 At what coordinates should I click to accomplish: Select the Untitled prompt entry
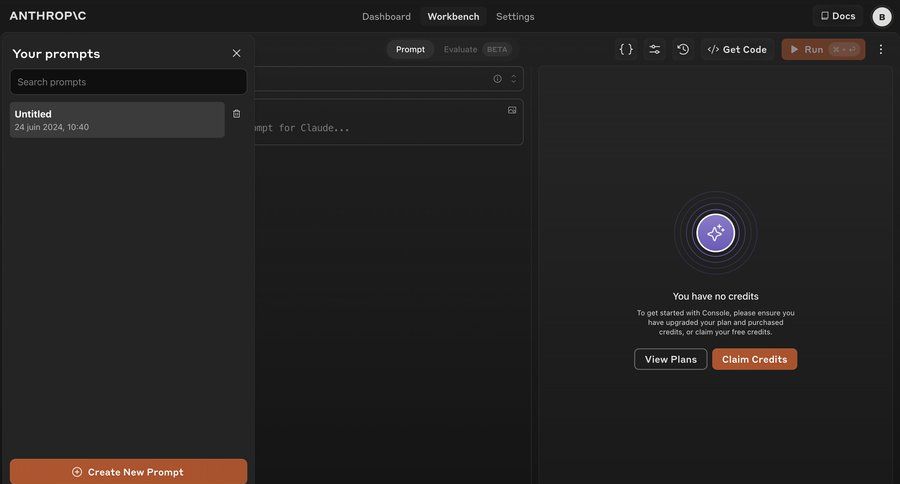[x=117, y=120]
